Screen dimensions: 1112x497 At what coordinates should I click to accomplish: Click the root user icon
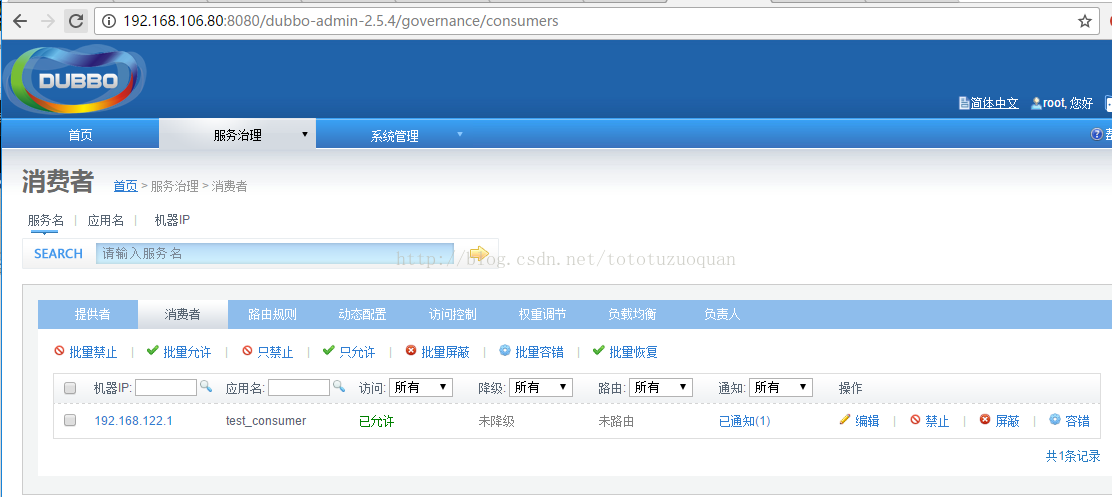(x=1036, y=104)
